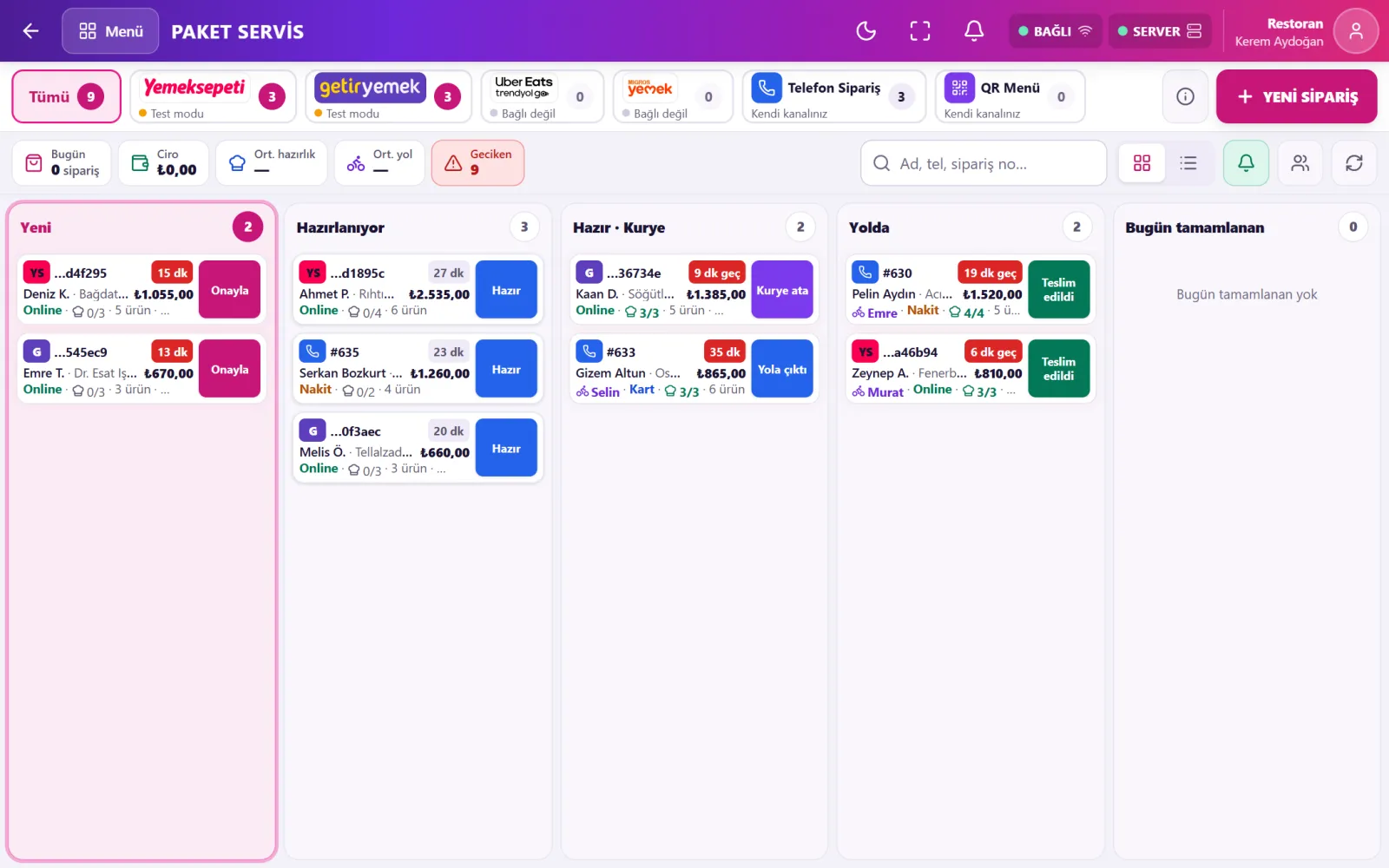The width and height of the screenshot is (1389, 868).
Task: Create order with YENİ SİPARİŞ
Action: pos(1296,96)
